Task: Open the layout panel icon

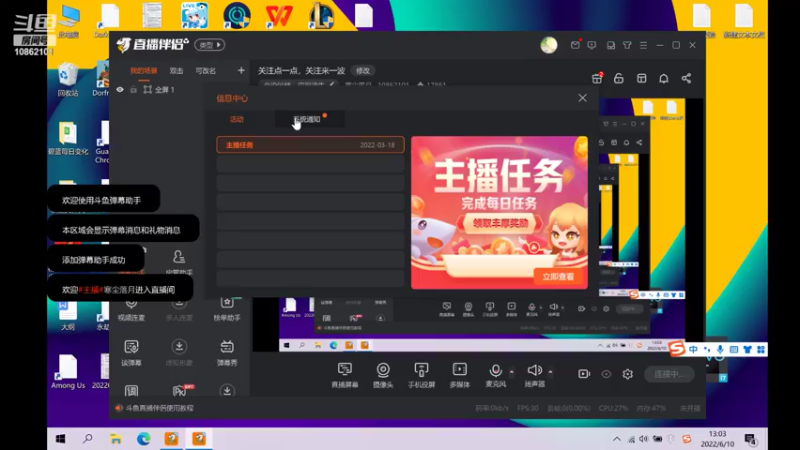Action: pos(641,78)
